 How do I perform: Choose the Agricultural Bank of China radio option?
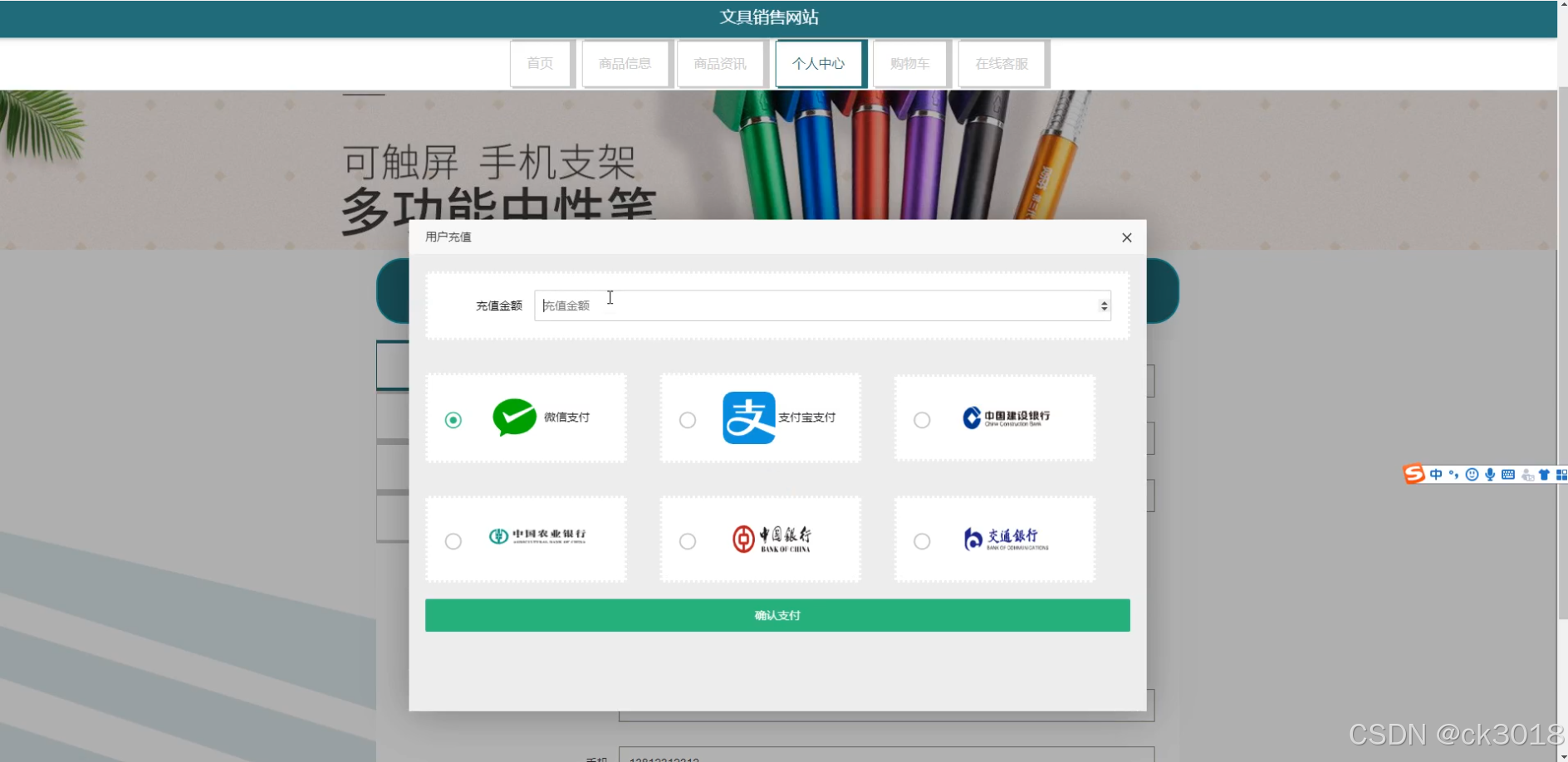point(453,541)
